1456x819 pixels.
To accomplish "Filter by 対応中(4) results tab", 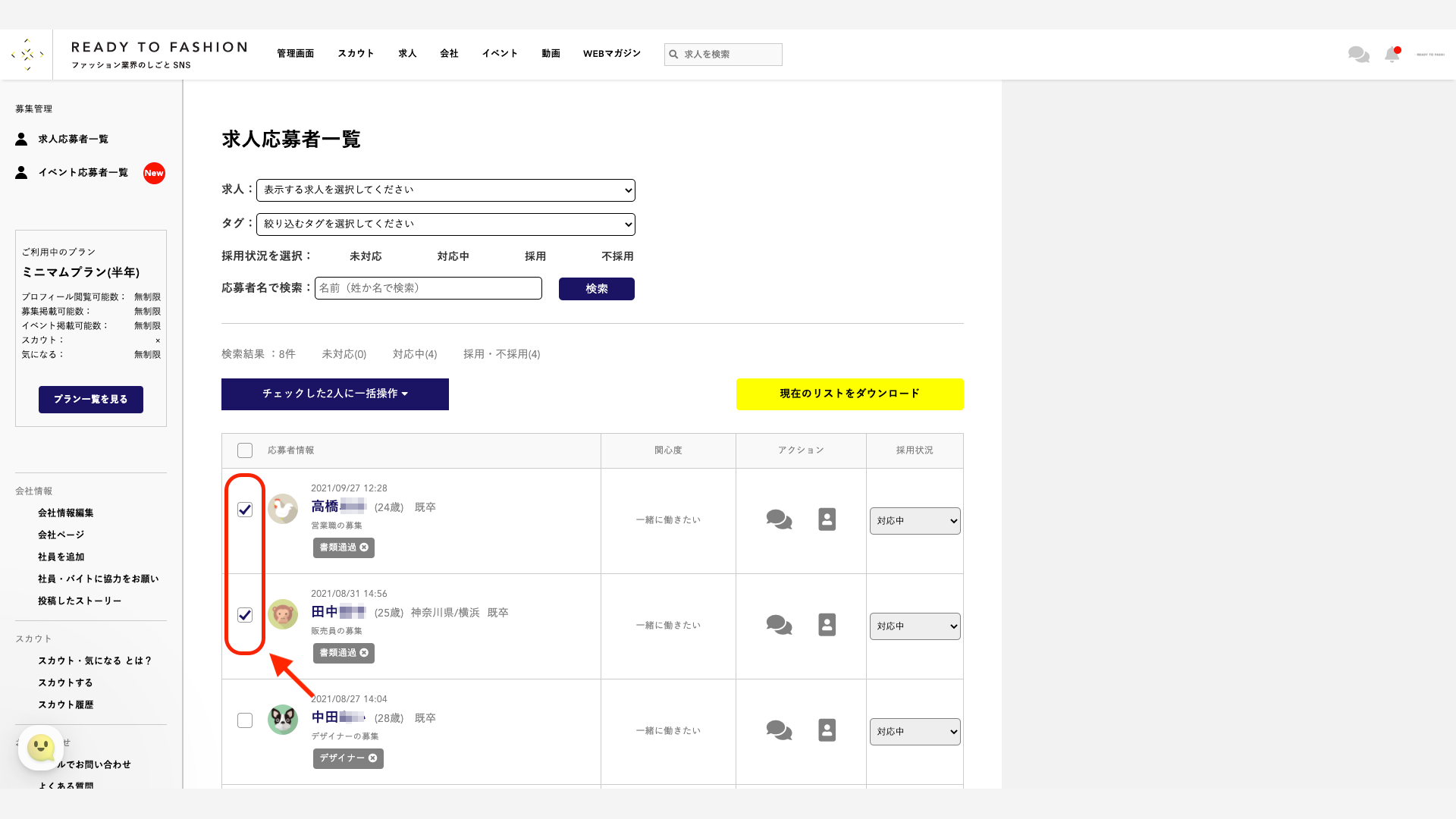I will click(414, 354).
